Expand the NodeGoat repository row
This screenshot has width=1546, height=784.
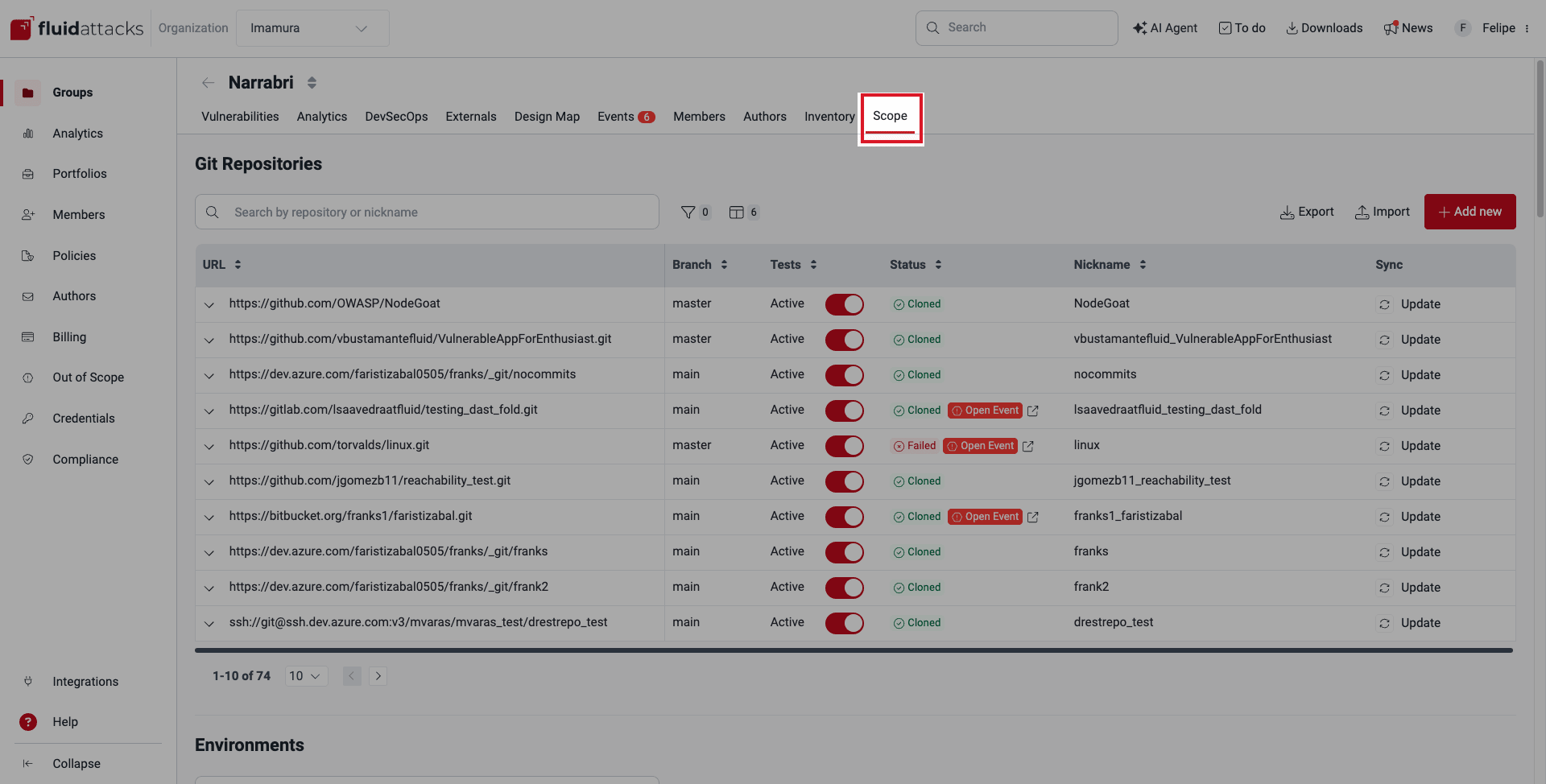pyautogui.click(x=209, y=305)
